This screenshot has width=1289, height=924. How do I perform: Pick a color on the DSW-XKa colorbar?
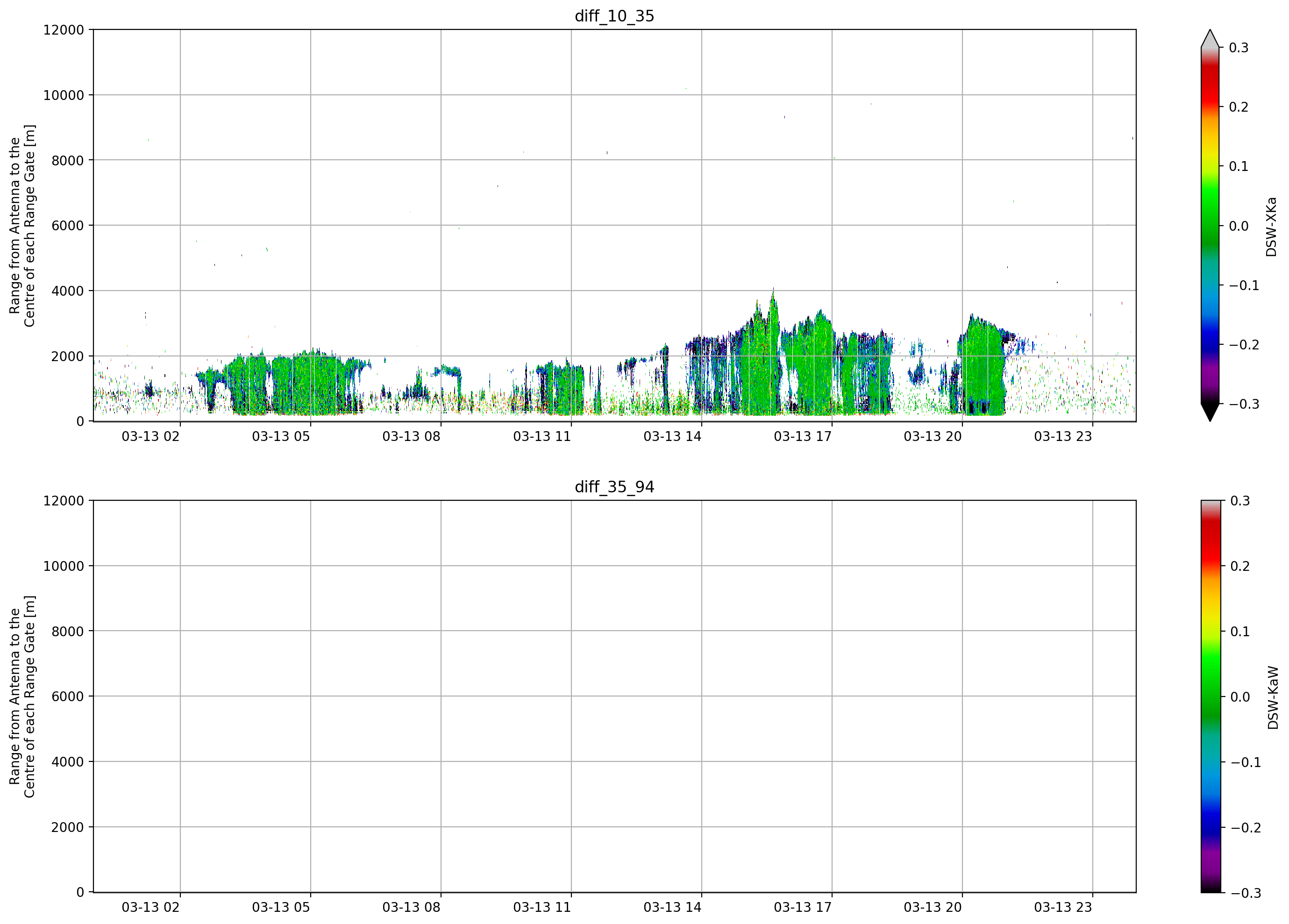[x=1210, y=226]
